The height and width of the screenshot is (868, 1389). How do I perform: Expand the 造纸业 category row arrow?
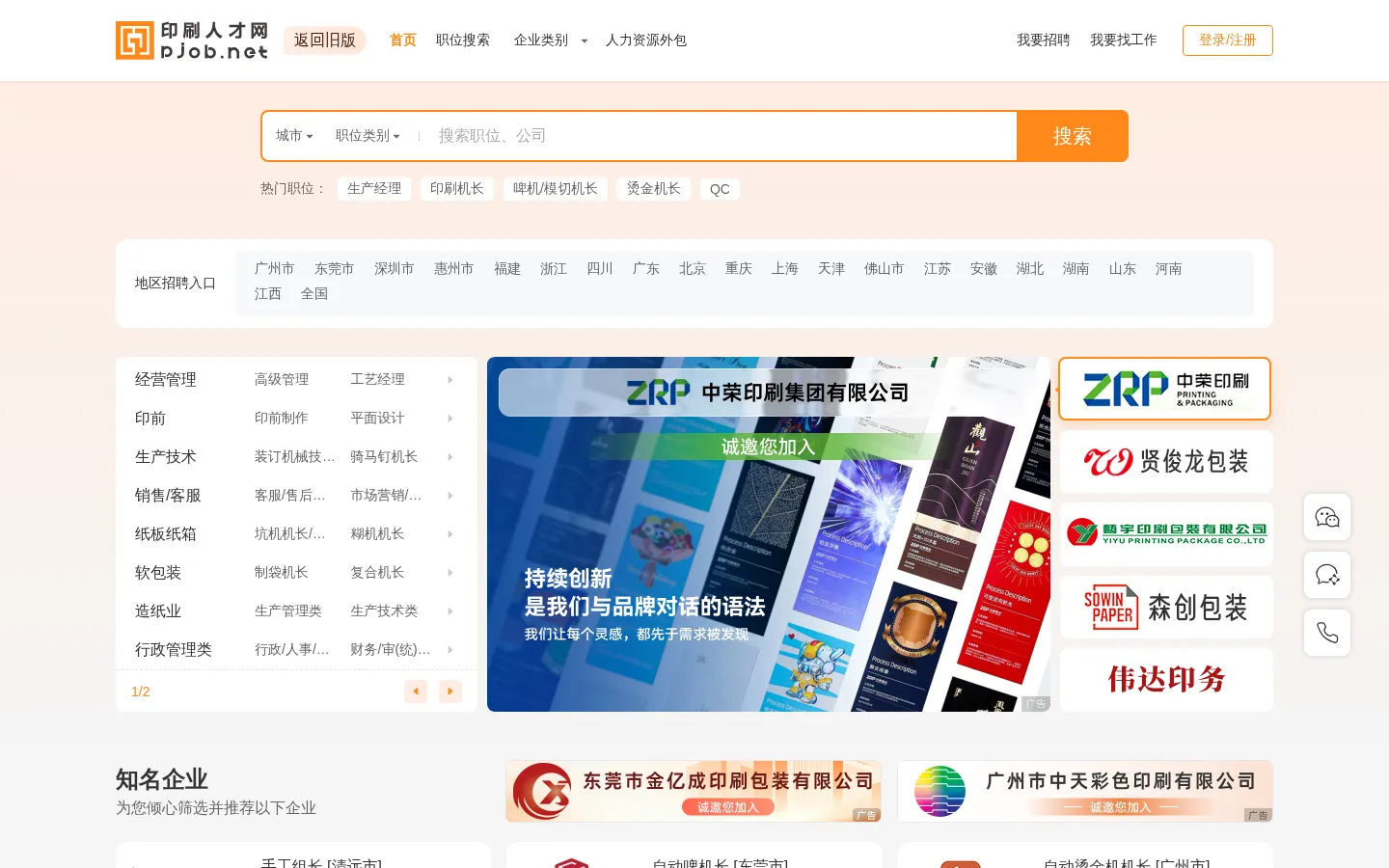point(450,611)
